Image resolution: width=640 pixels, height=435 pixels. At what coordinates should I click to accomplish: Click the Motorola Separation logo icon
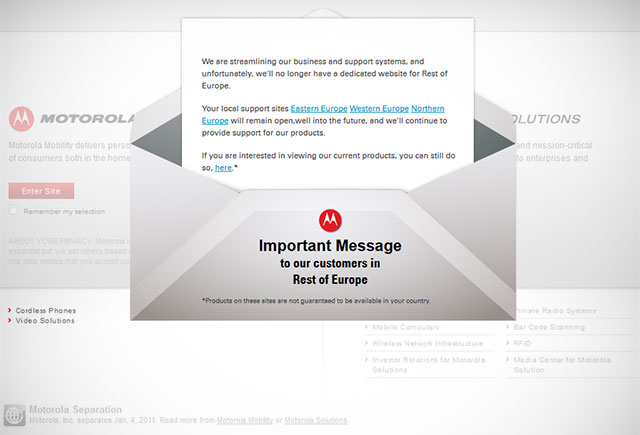coord(15,415)
